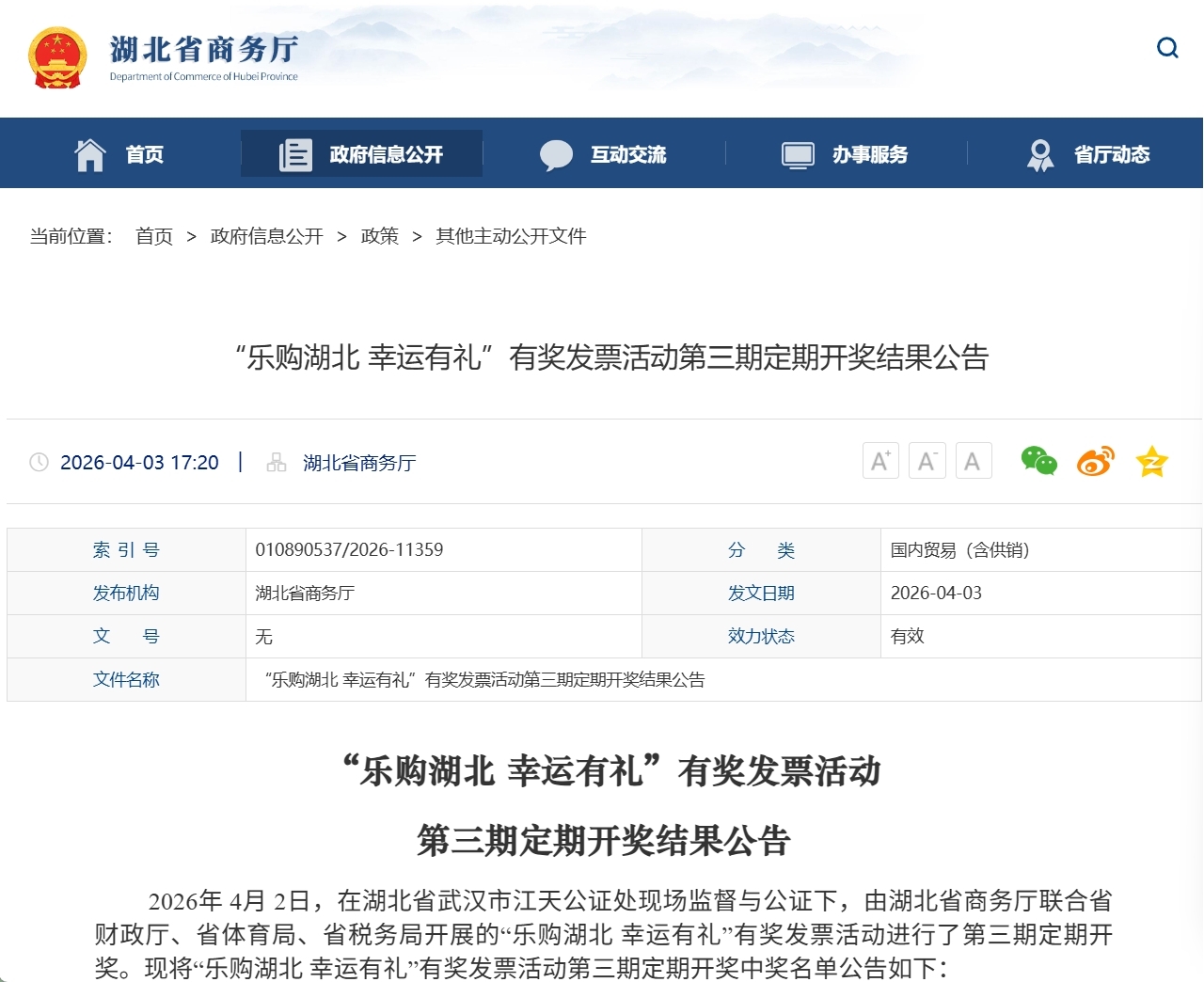Image resolution: width=1204 pixels, height=982 pixels.
Task: Click the Hubei Commerce Department emblem logo
Action: (57, 57)
